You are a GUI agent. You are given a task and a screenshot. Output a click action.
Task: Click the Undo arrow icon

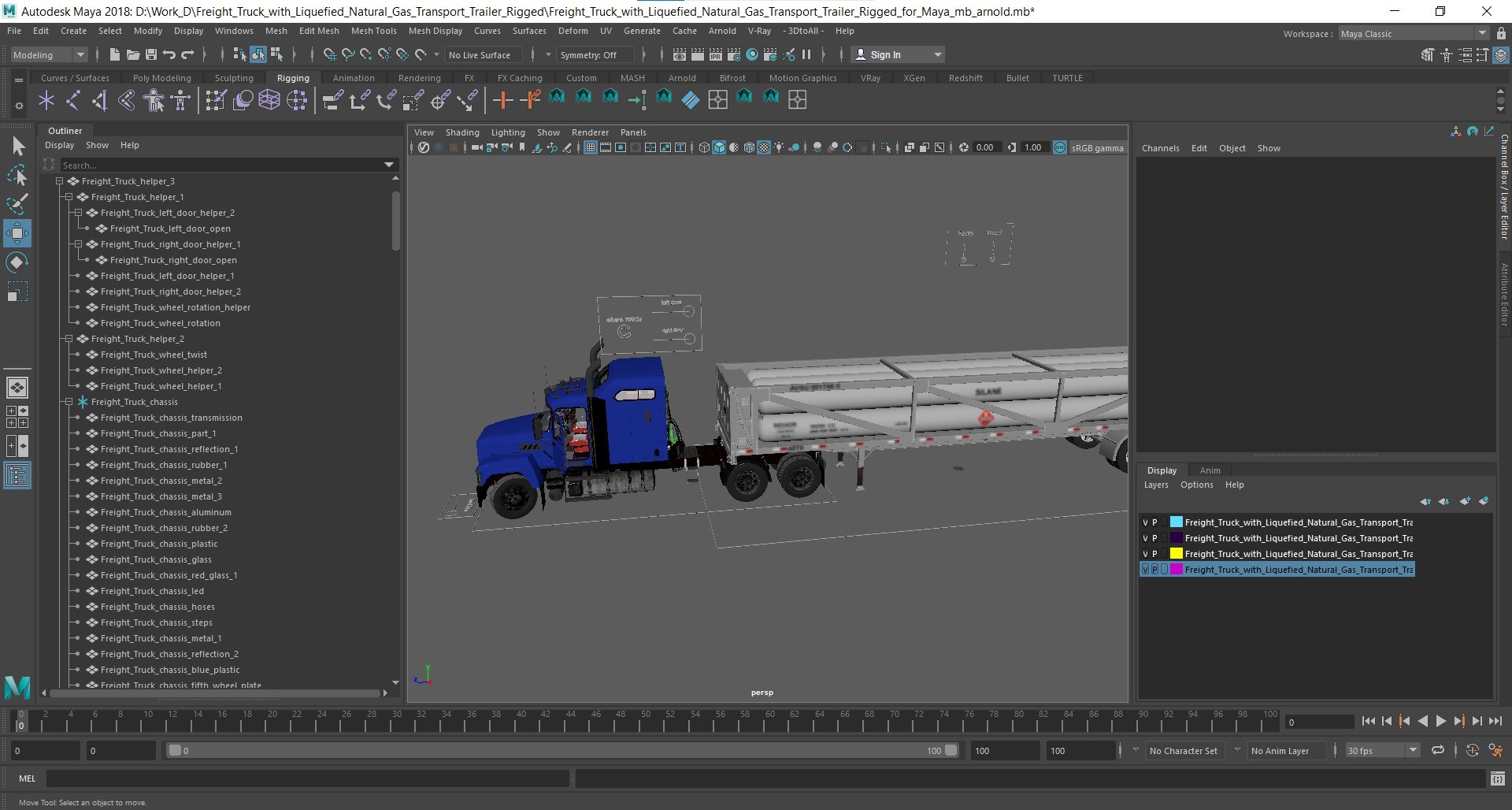point(169,54)
